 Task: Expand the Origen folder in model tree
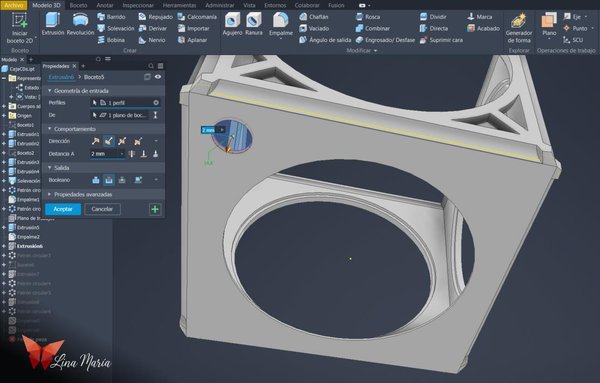(x=3, y=116)
